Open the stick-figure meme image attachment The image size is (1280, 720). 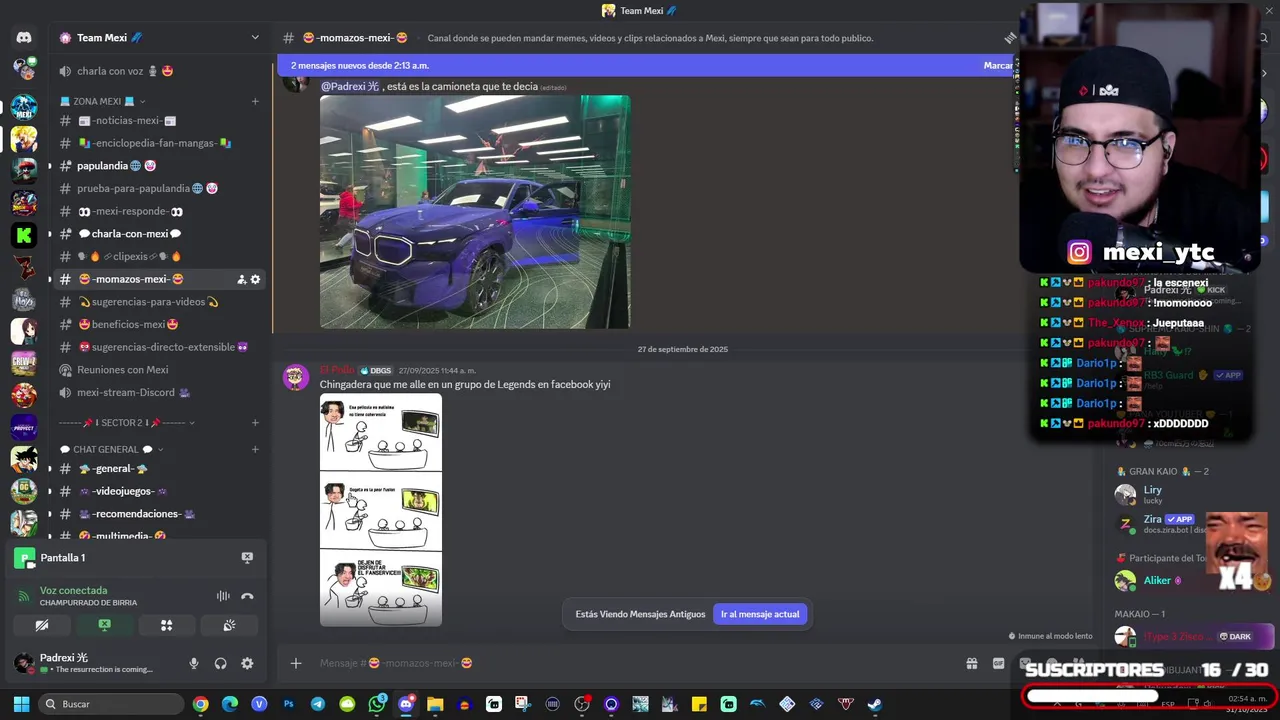pos(381,511)
